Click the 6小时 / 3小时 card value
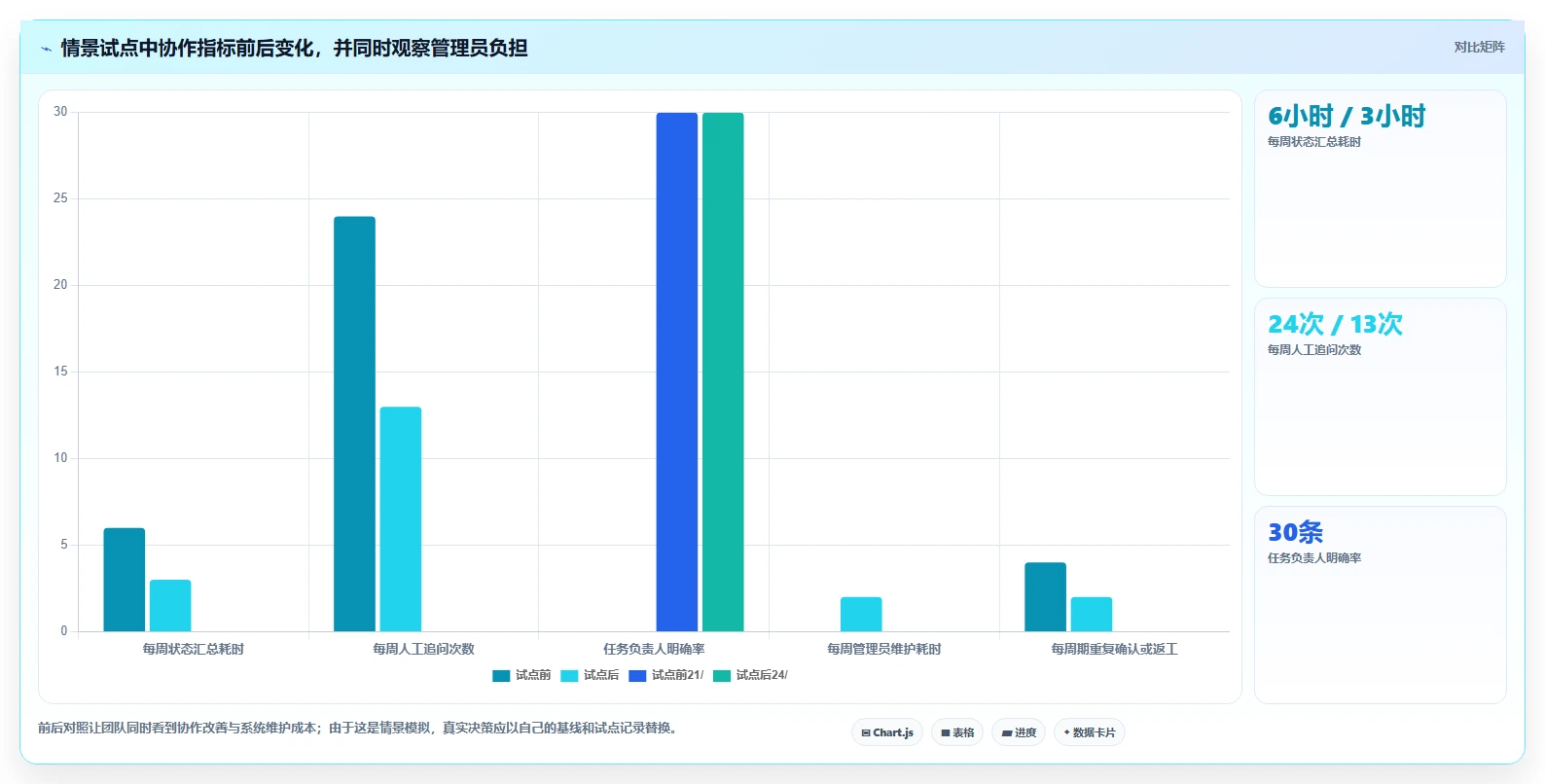The width and height of the screenshot is (1545, 784). pos(1347,117)
